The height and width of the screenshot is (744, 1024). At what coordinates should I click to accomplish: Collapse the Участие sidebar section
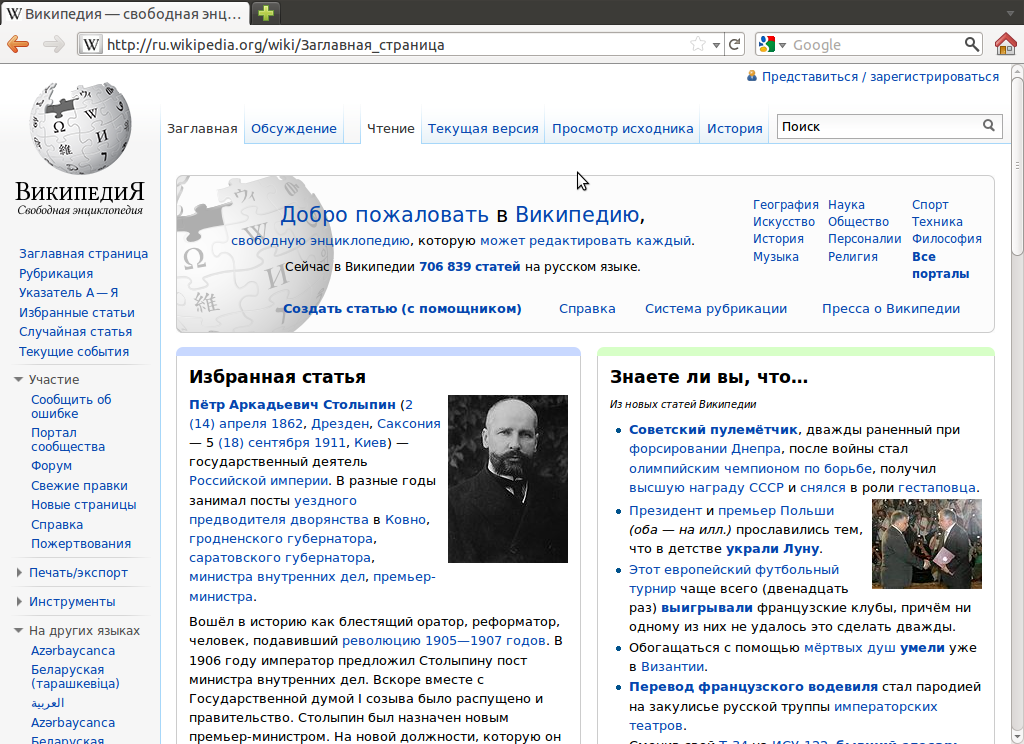pos(18,380)
